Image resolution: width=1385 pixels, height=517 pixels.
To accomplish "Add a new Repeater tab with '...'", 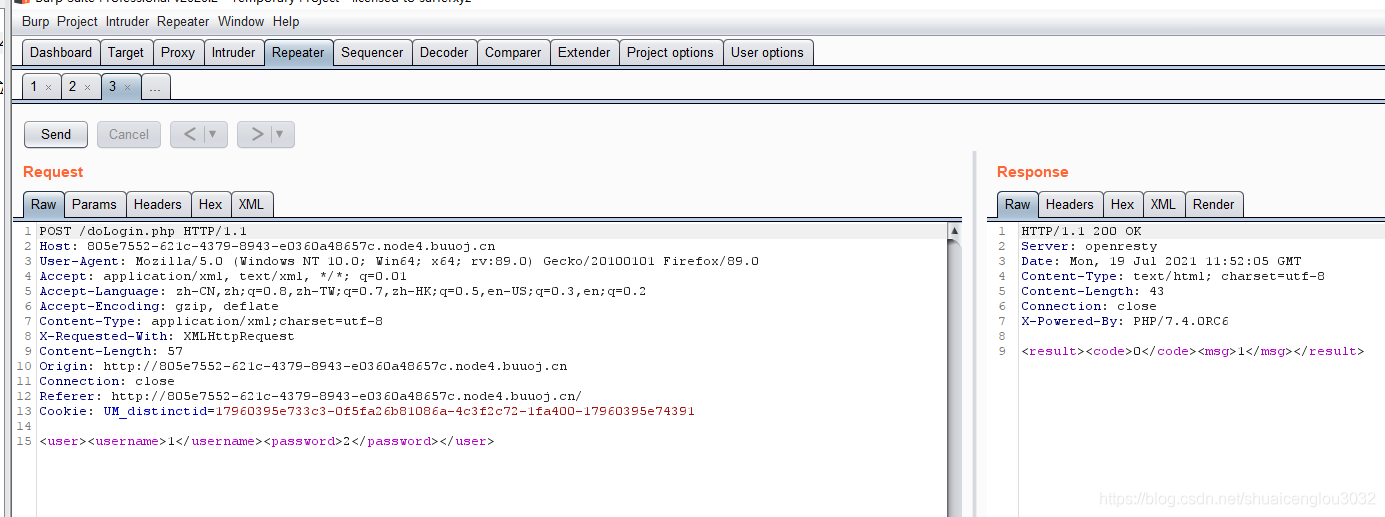I will (155, 87).
